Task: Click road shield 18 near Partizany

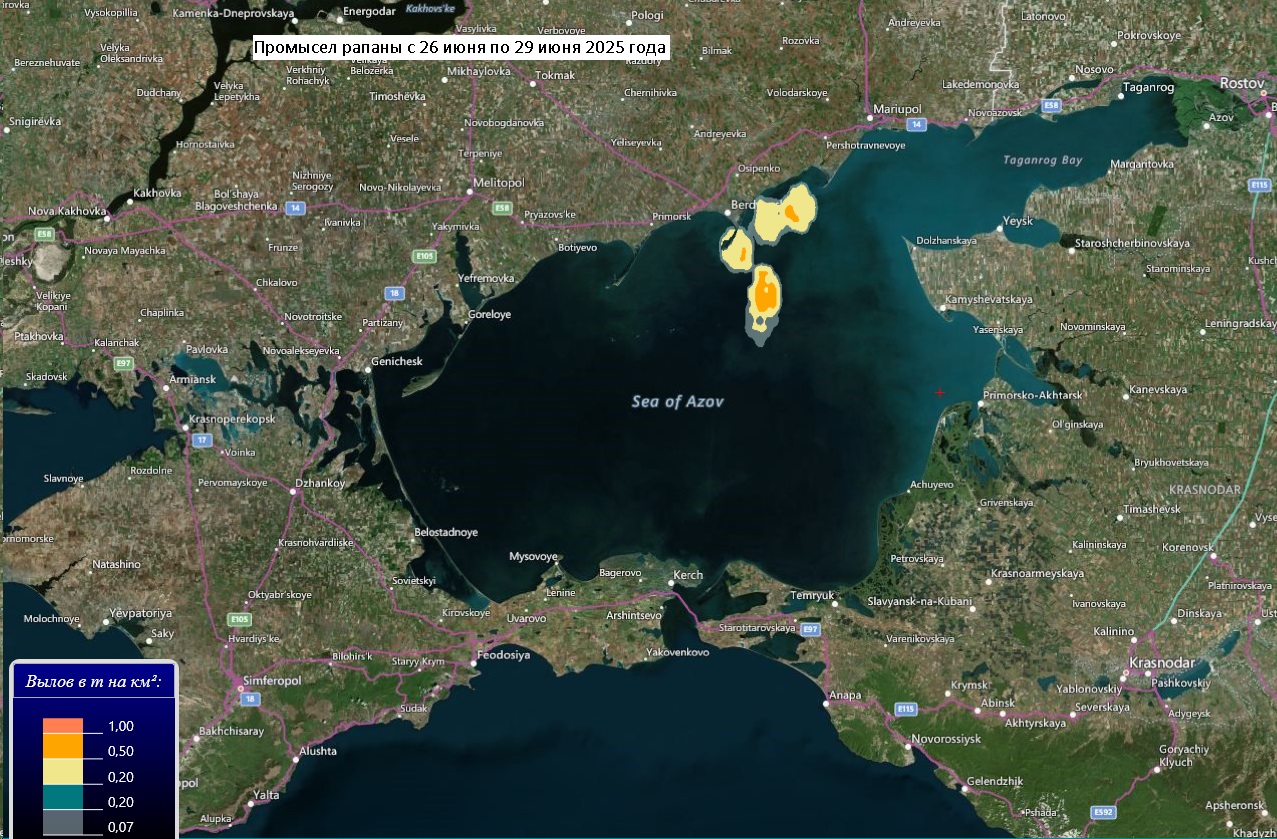Action: pos(396,293)
